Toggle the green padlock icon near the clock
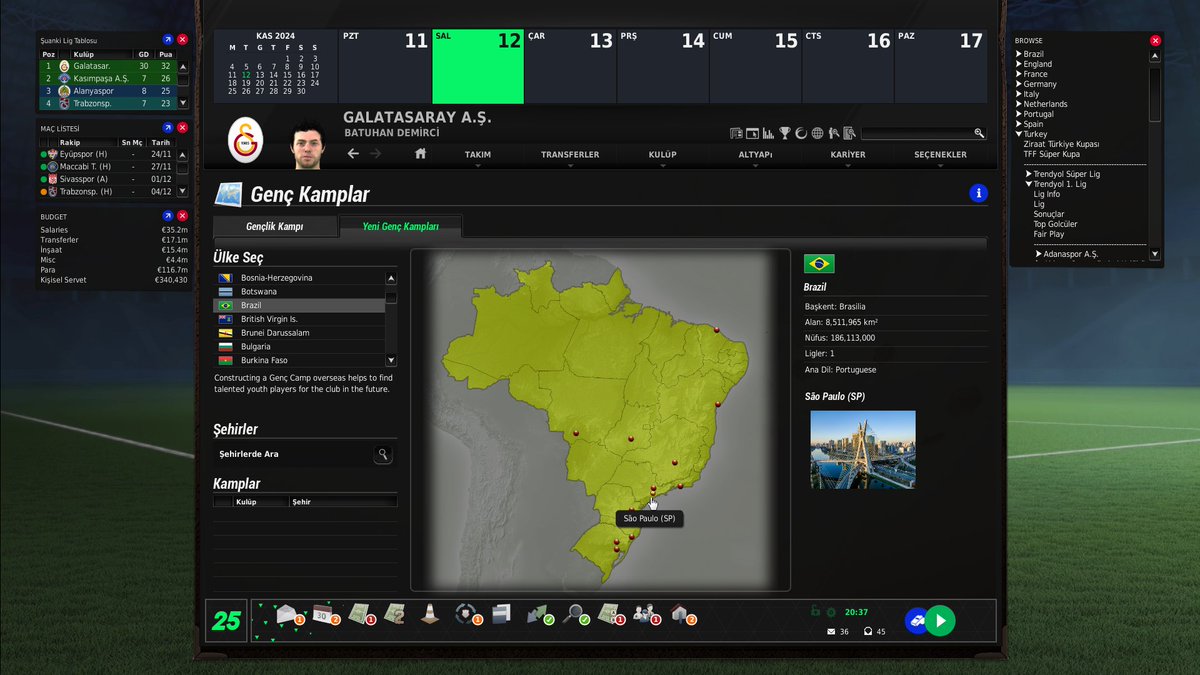The width and height of the screenshot is (1200, 675). pos(815,611)
